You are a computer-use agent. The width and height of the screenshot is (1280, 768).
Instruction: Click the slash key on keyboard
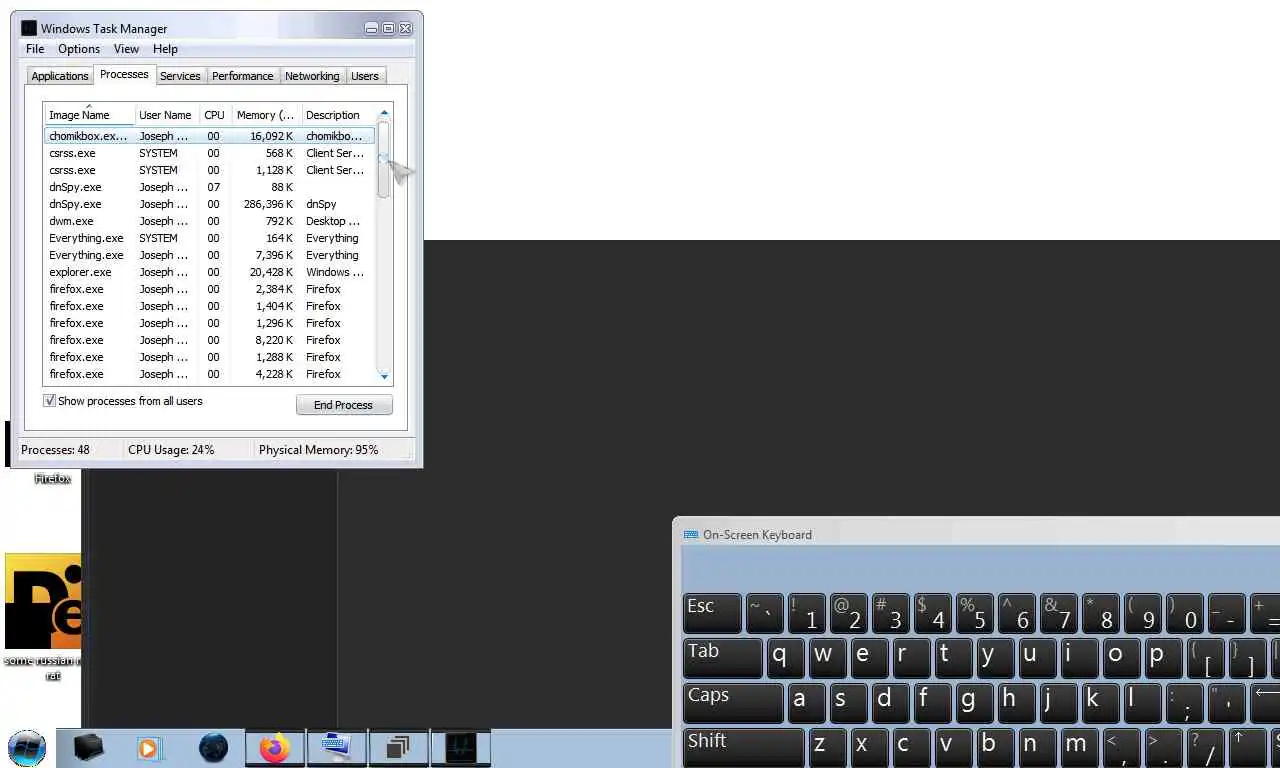(x=1204, y=748)
